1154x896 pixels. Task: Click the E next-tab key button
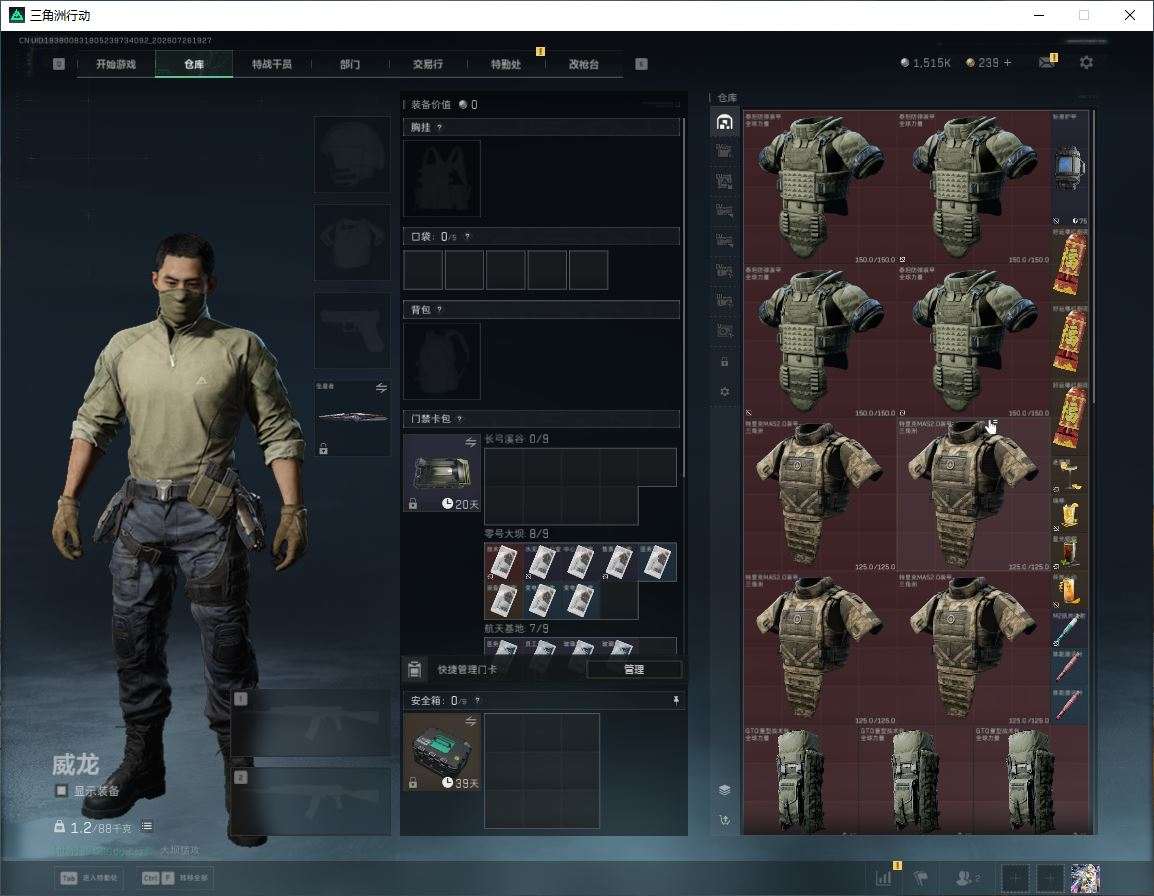641,64
